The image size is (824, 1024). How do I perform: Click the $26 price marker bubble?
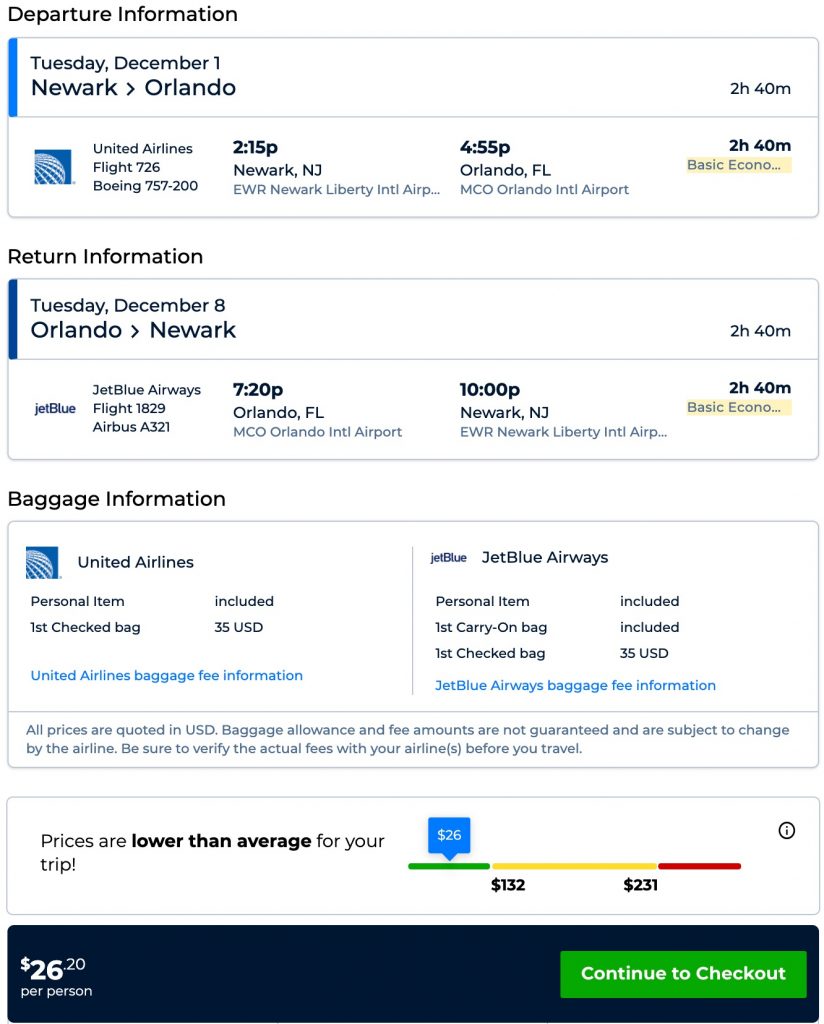pos(449,835)
